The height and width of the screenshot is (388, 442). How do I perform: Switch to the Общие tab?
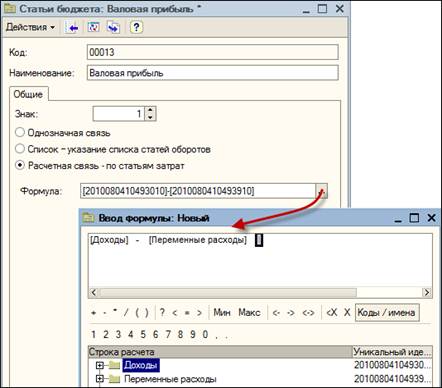click(28, 94)
